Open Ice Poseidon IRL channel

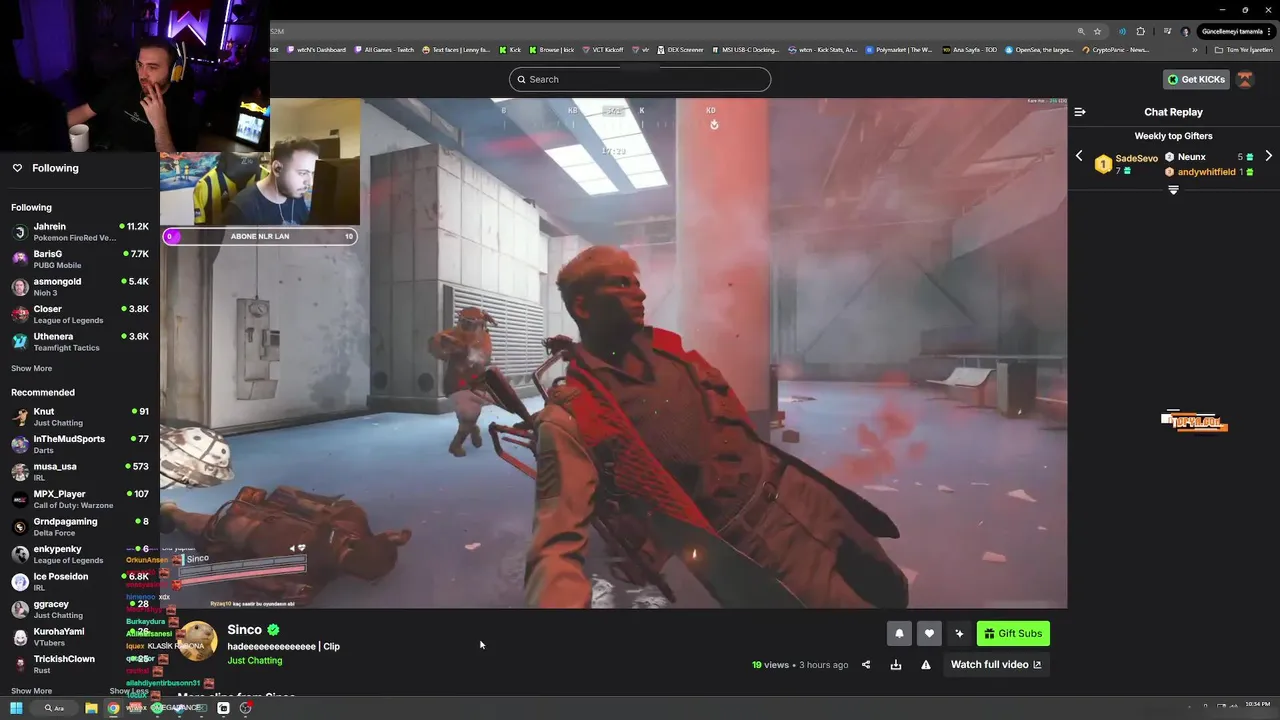click(x=80, y=582)
